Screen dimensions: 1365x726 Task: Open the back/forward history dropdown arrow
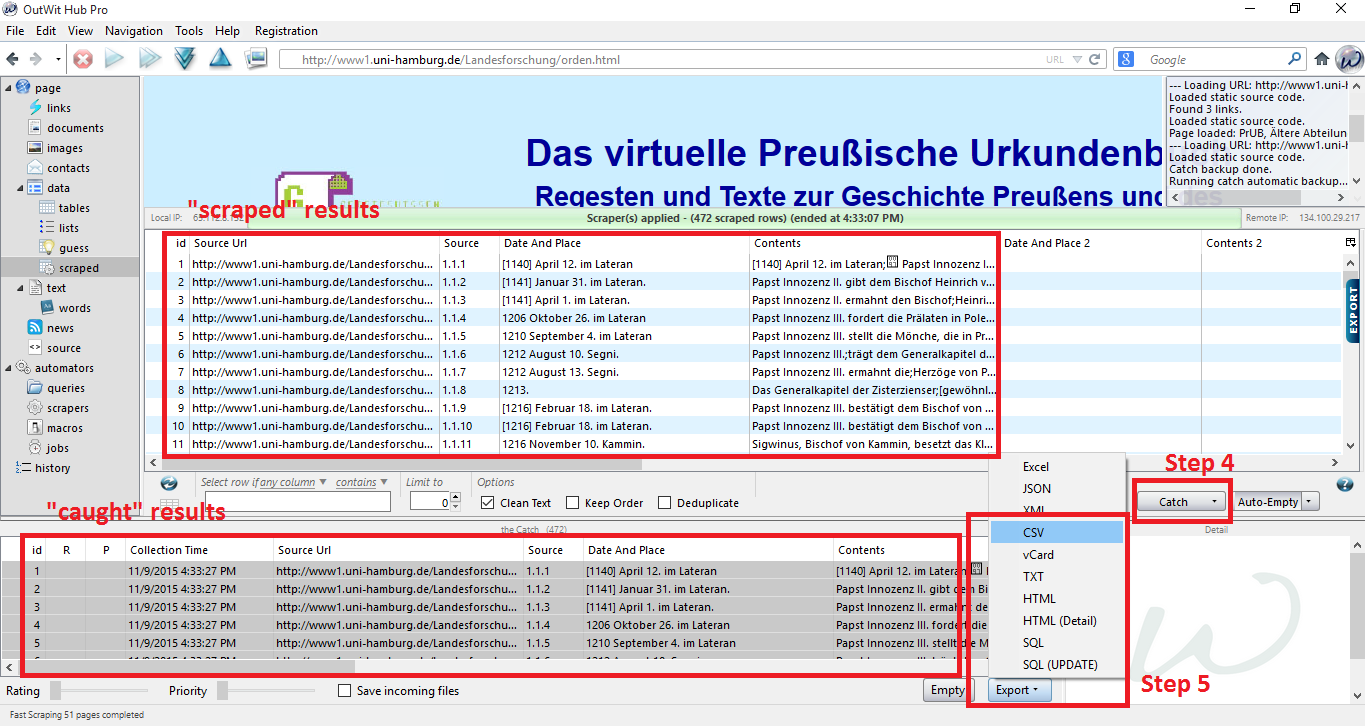click(x=58, y=60)
